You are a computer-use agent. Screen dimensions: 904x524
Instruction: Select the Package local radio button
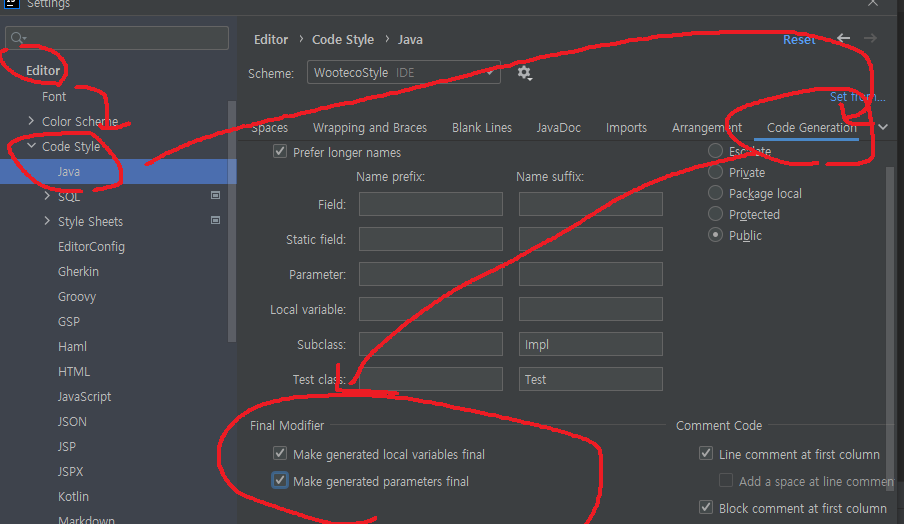pyautogui.click(x=715, y=193)
